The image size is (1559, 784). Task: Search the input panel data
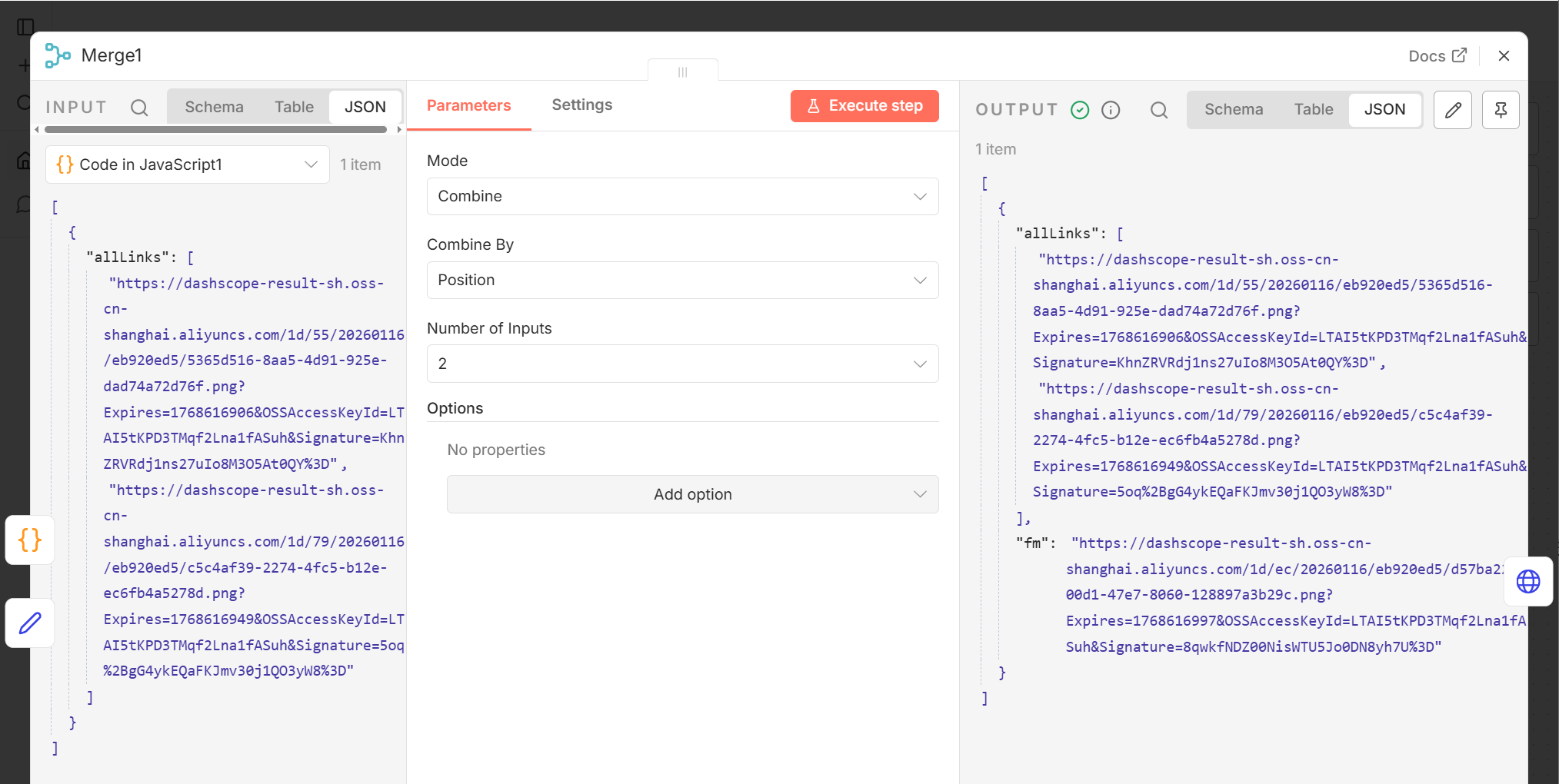click(x=139, y=108)
